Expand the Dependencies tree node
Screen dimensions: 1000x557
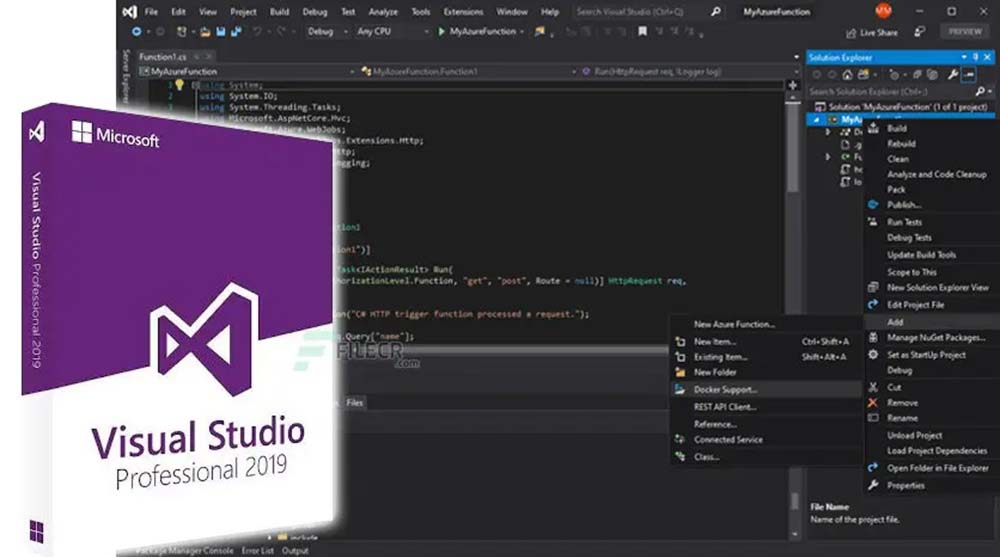tap(828, 132)
